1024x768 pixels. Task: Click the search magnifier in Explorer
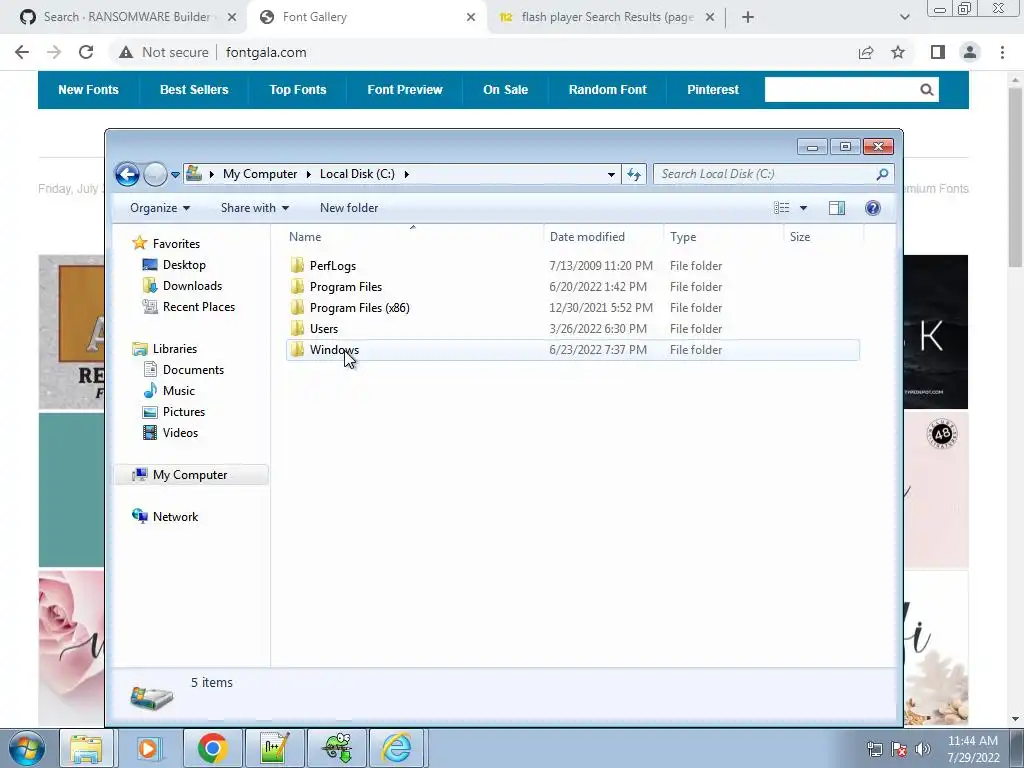coord(882,174)
